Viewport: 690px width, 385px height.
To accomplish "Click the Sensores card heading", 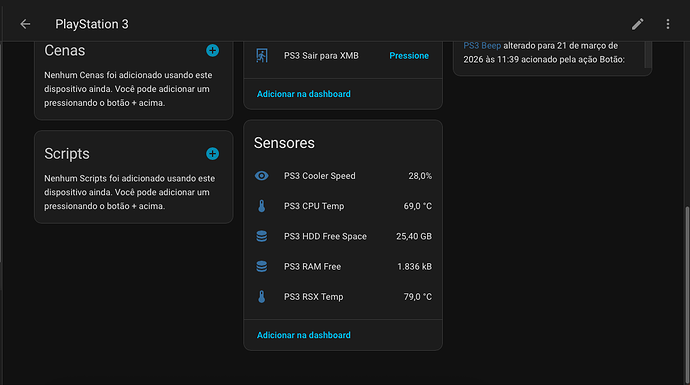I will point(284,143).
